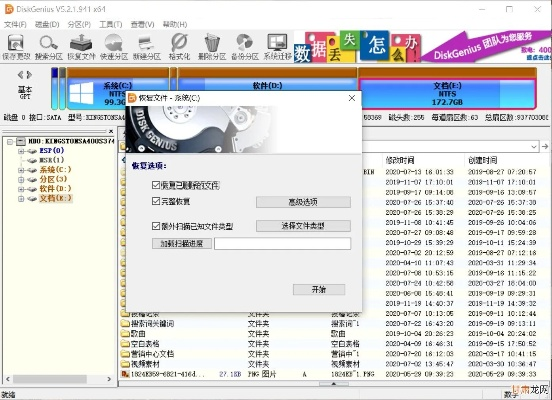Select the 视频素材 folder
The width and height of the screenshot is (552, 400).
coord(145,364)
